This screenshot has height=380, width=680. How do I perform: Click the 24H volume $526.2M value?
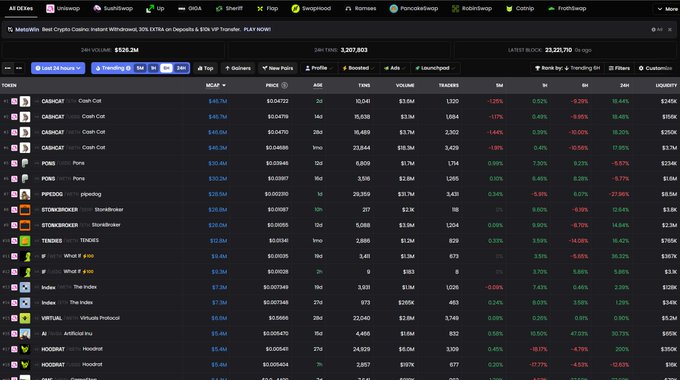127,50
